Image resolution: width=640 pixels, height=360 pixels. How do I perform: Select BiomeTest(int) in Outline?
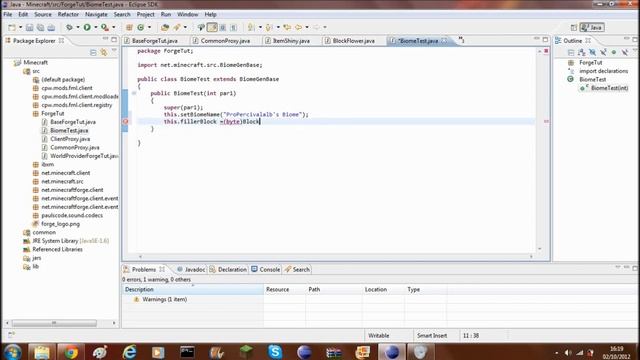click(609, 88)
